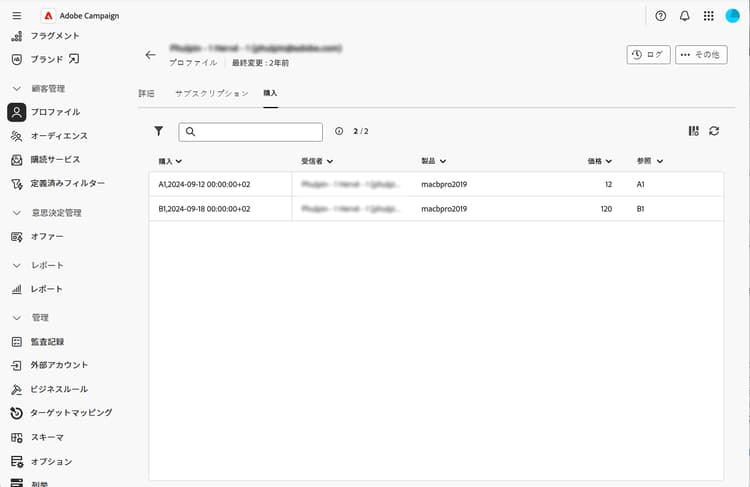Switch to the サブスクリプション tab
This screenshot has width=750, height=487.
pyautogui.click(x=211, y=93)
